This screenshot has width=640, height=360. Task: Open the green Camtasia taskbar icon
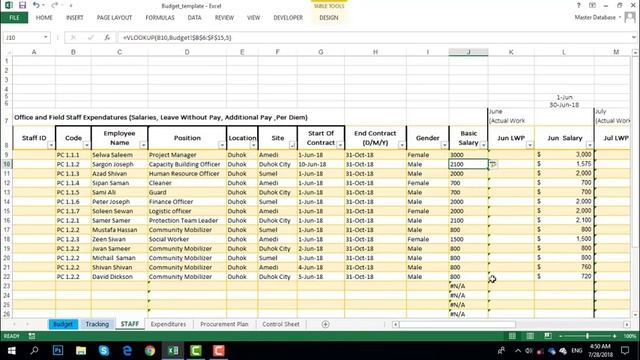pyautogui.click(x=196, y=351)
